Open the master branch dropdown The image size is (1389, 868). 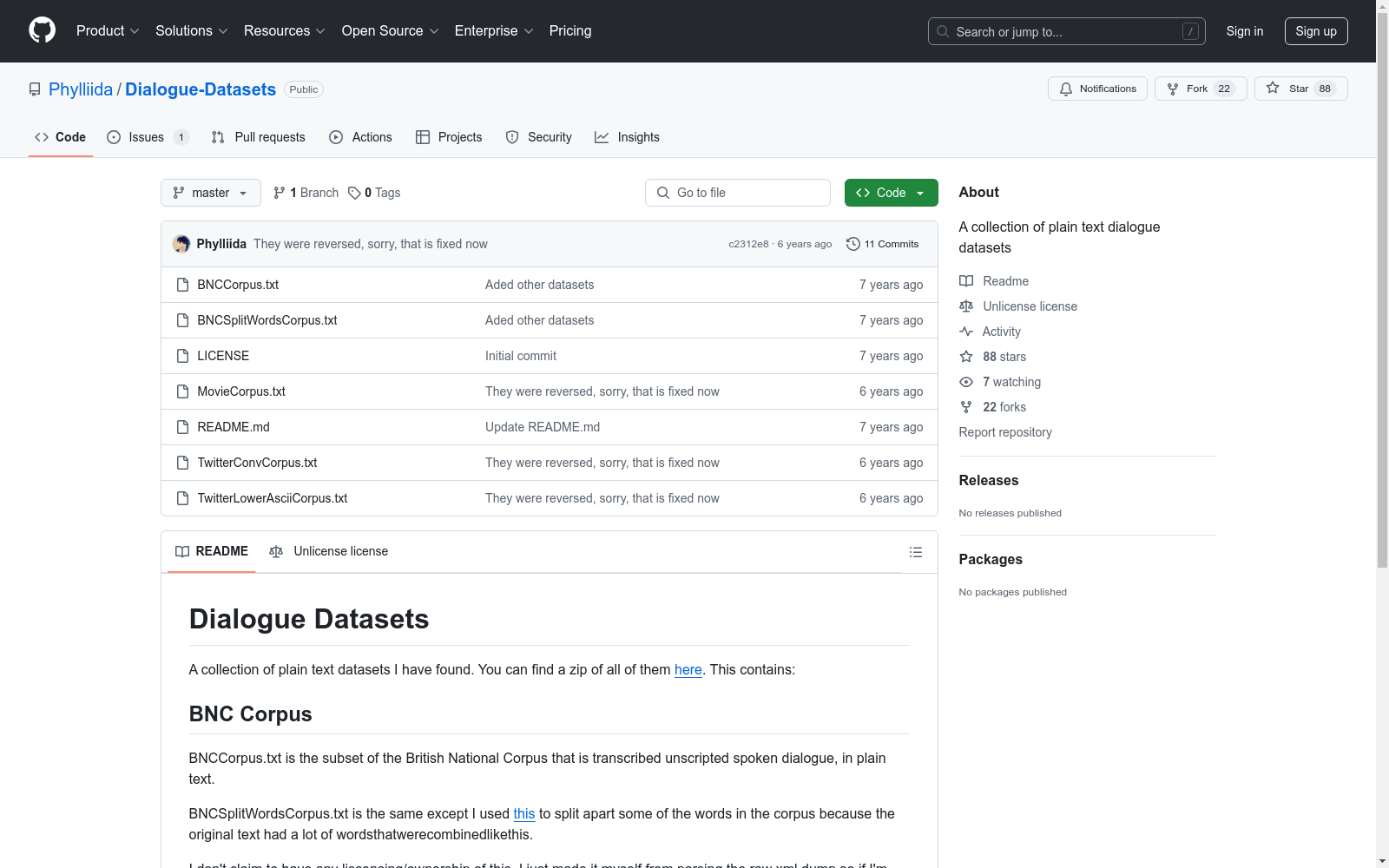coord(211,193)
